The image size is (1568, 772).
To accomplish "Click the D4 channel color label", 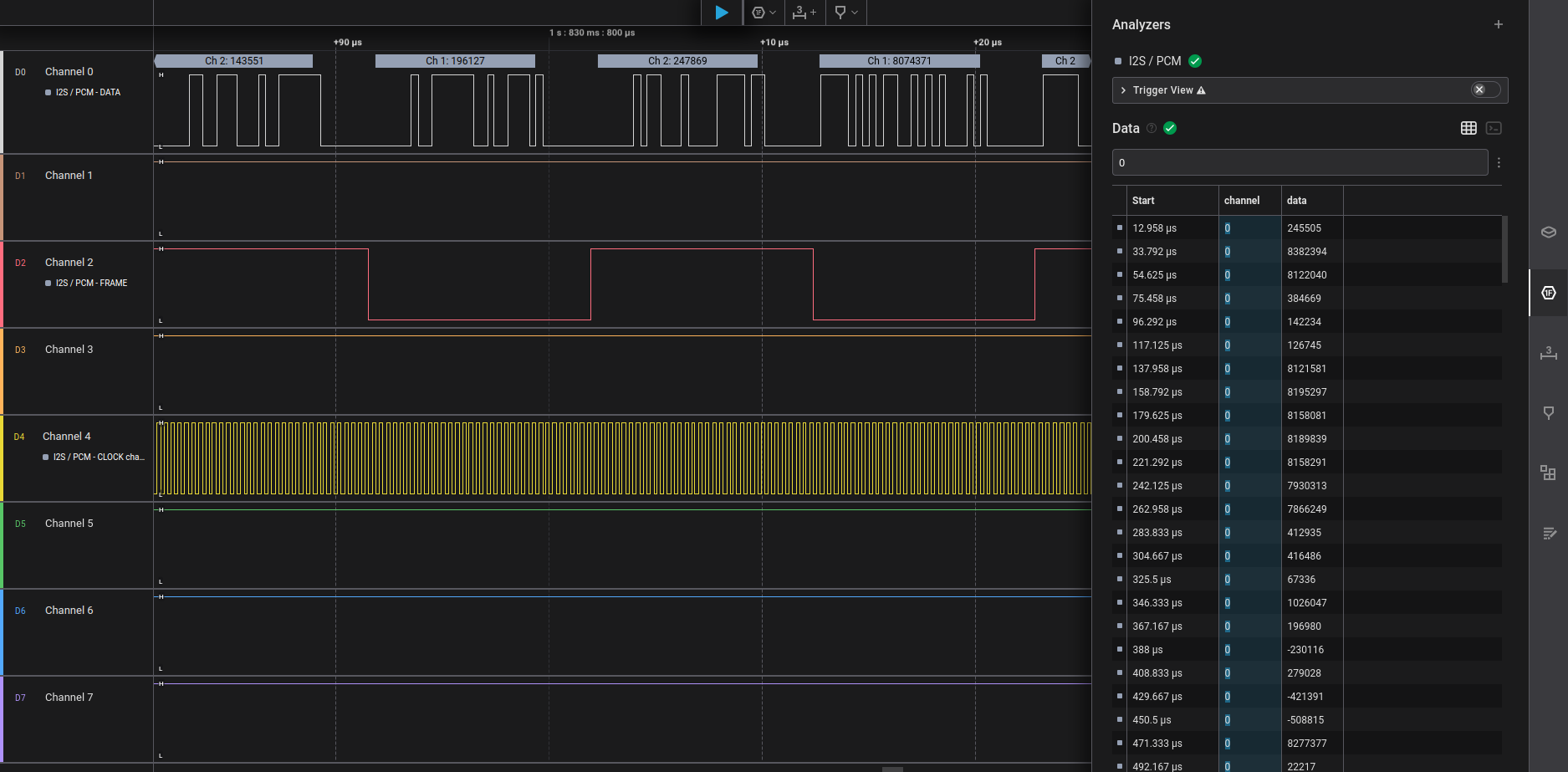I will [x=19, y=437].
